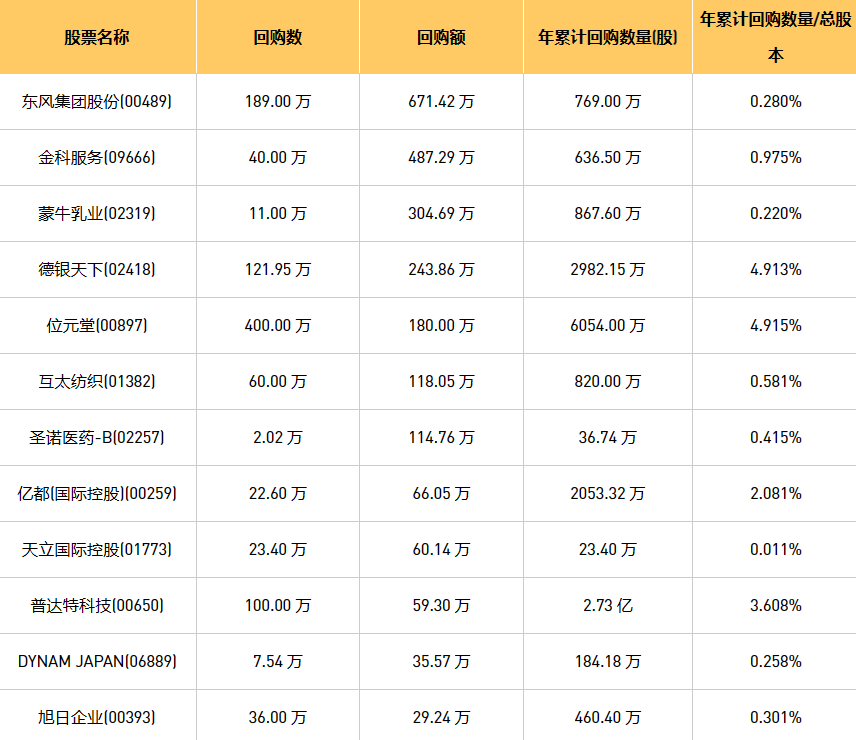Click the 867.60 万 cumulative quantity cell
856x740 pixels.
click(x=608, y=213)
